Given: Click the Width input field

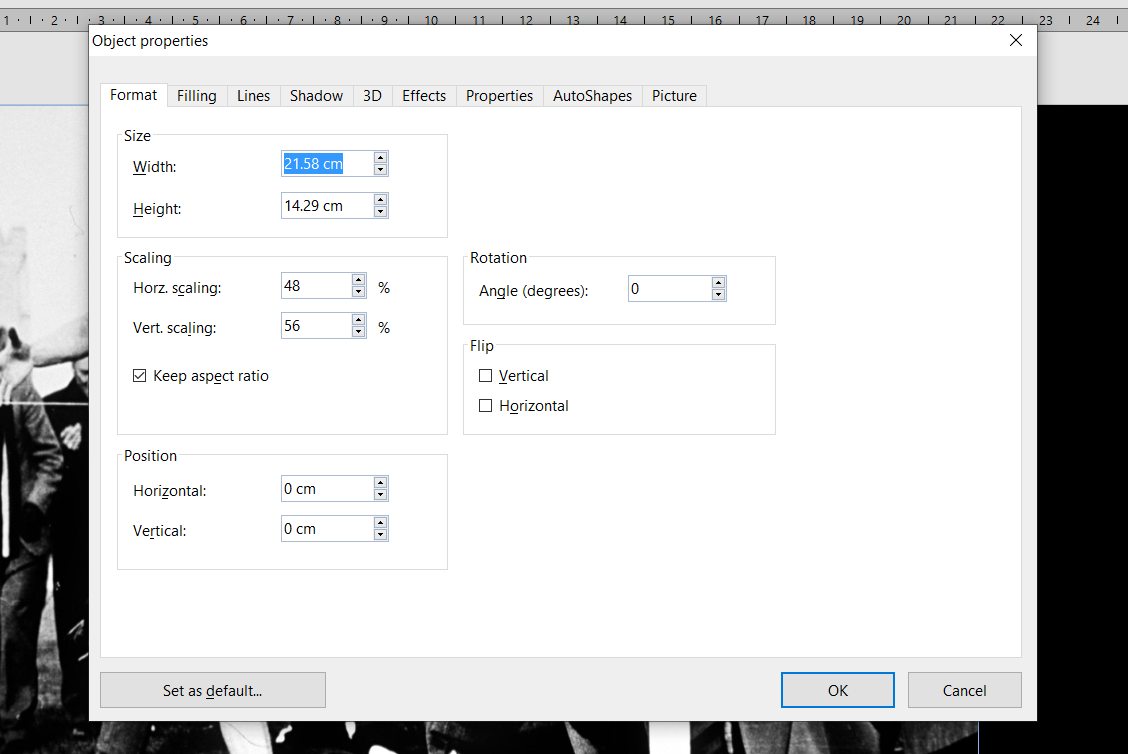Looking at the screenshot, I should coord(326,164).
